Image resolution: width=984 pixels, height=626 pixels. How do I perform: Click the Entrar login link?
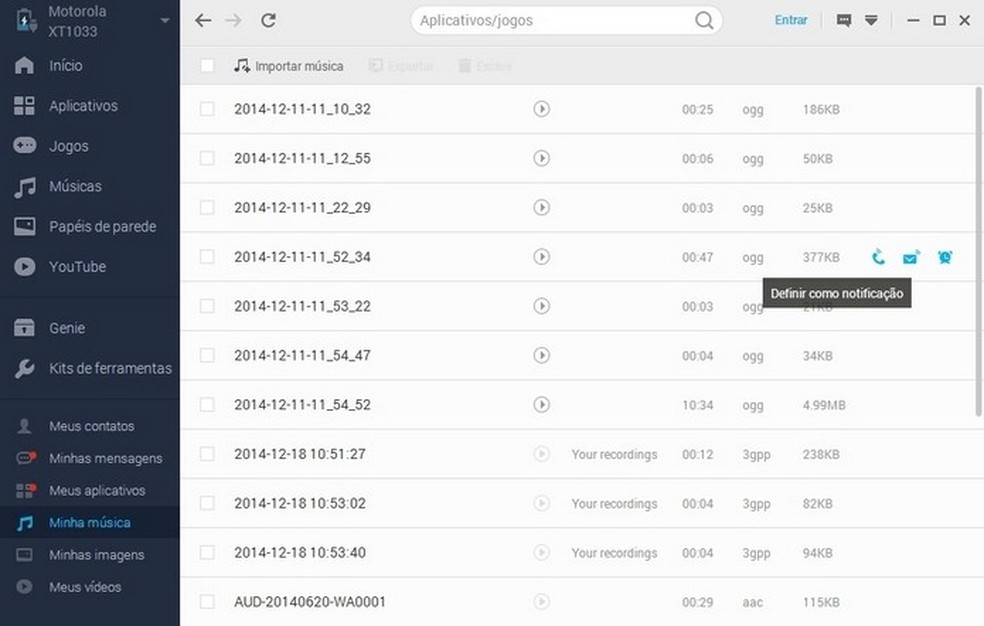point(791,20)
